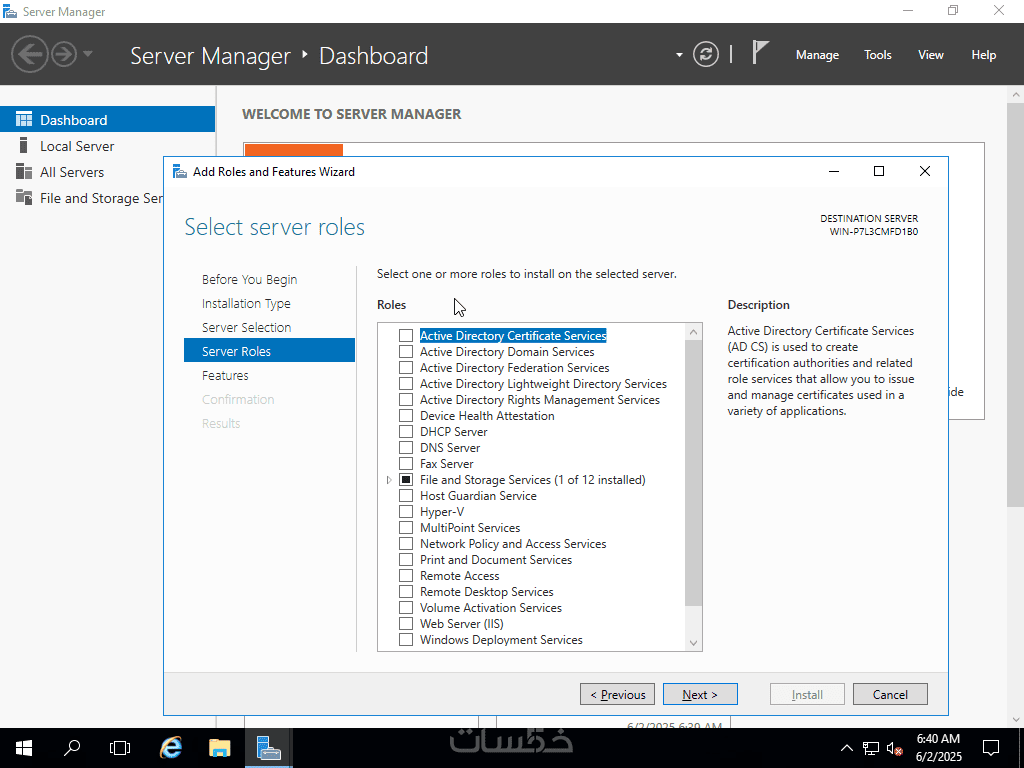Expand File and Storage Services tree node
This screenshot has height=768, width=1024.
(x=389, y=479)
